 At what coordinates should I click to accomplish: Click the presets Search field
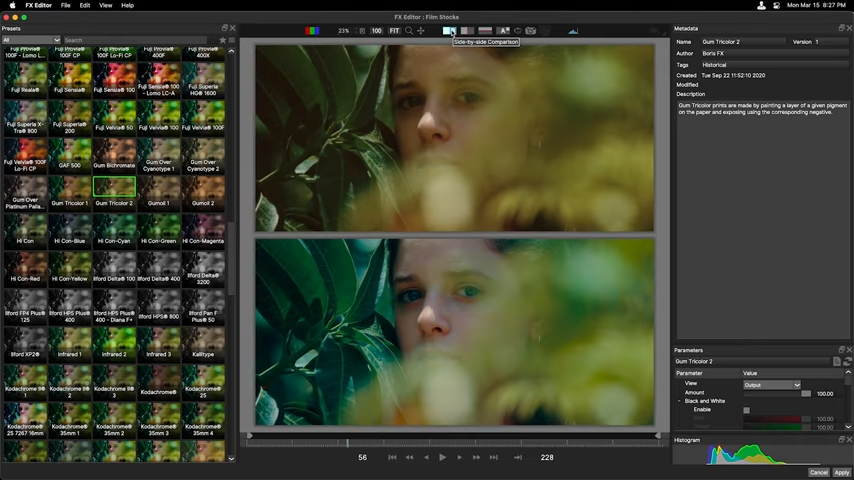(x=135, y=40)
